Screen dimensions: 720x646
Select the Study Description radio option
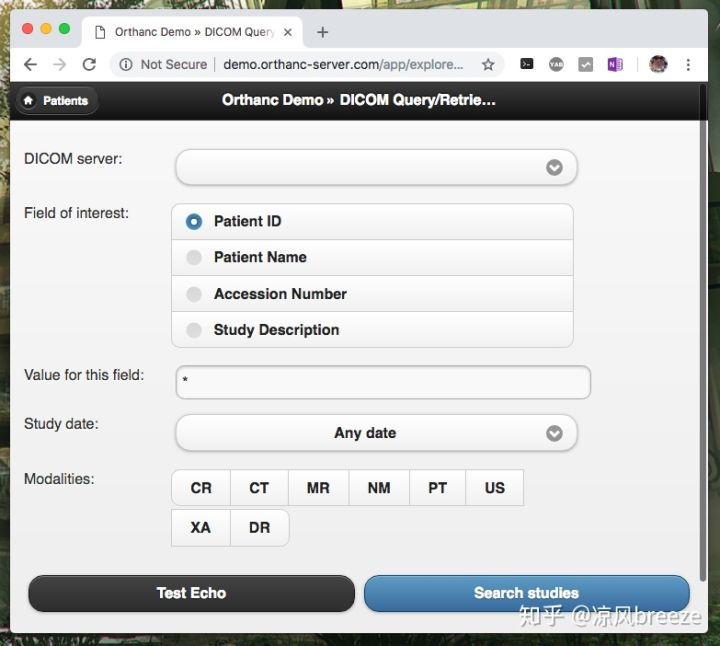click(372, 330)
